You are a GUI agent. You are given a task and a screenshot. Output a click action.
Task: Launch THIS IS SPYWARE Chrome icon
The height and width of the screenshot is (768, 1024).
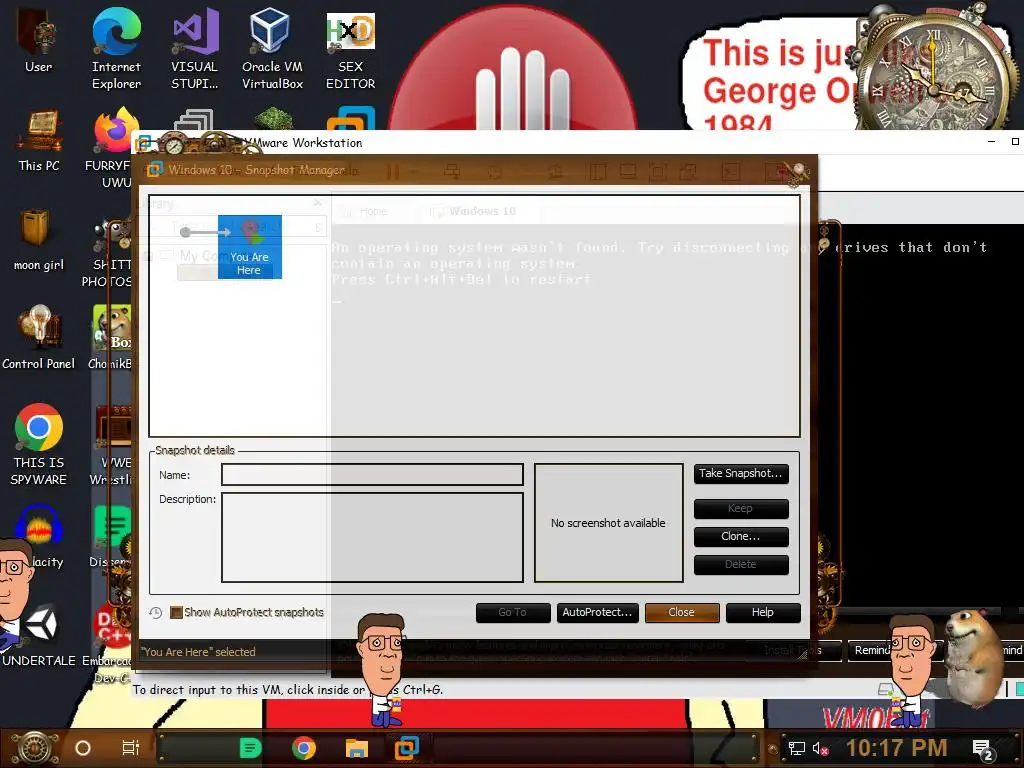coord(39,444)
